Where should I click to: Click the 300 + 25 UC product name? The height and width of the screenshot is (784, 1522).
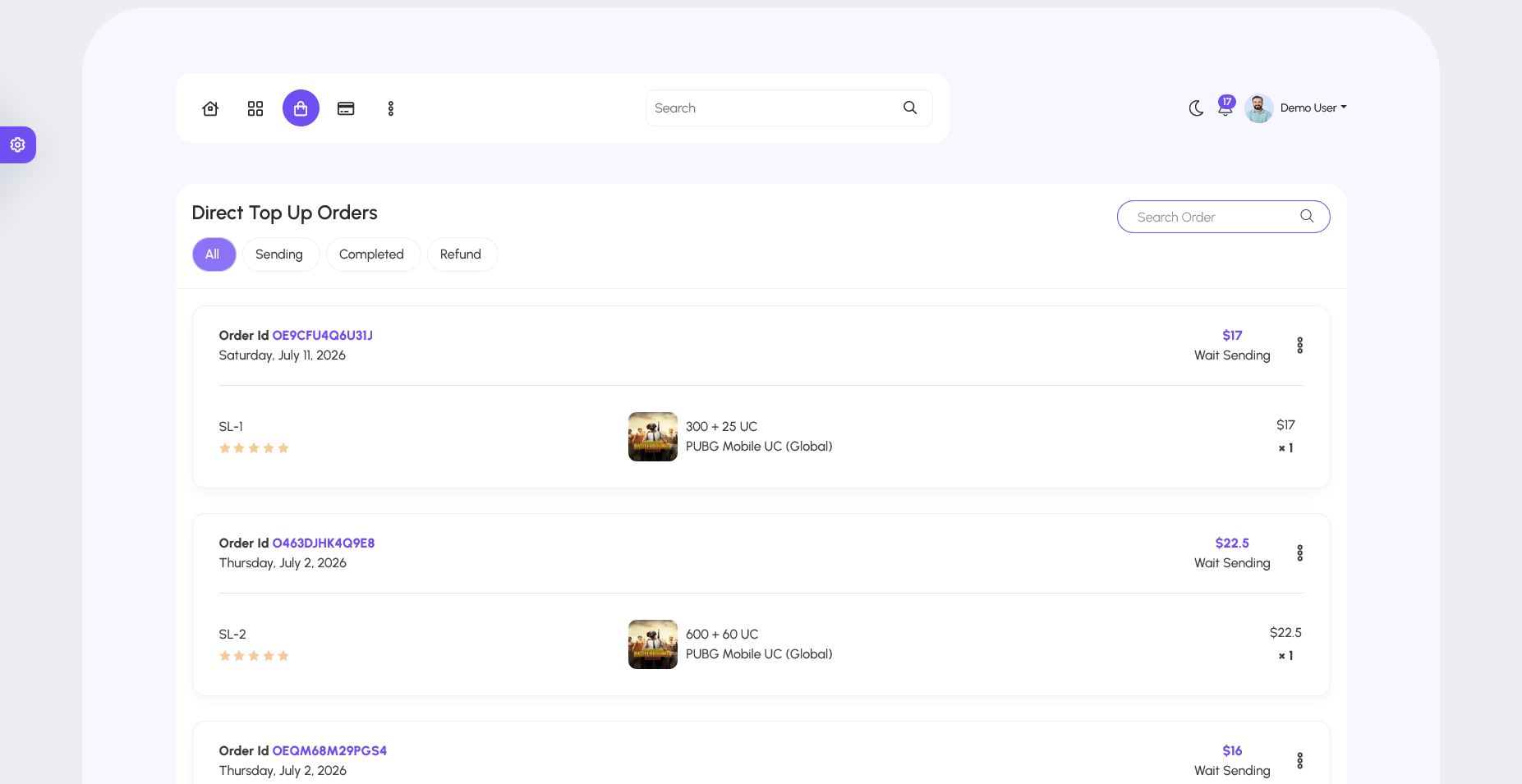click(x=722, y=427)
